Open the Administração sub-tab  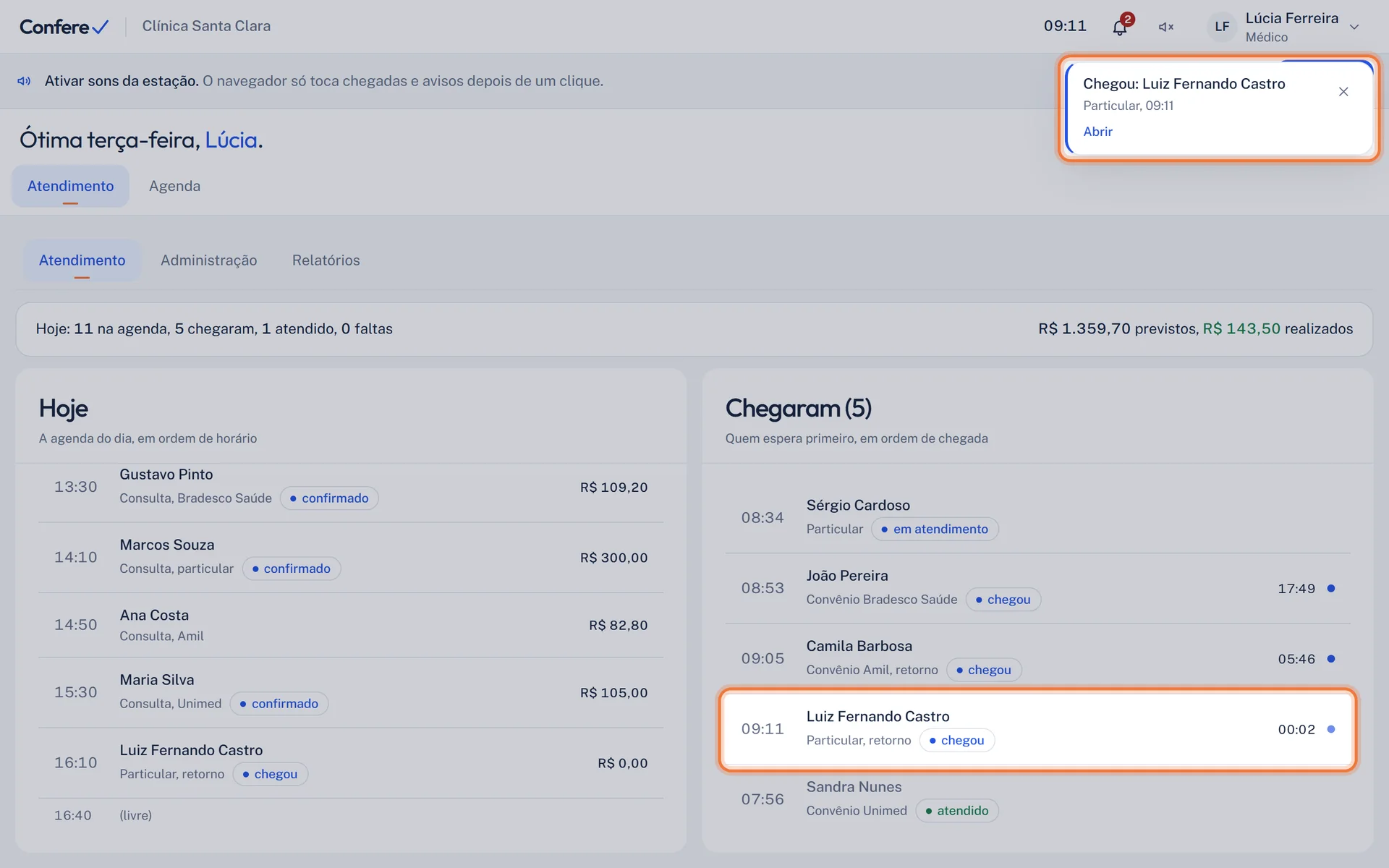pyautogui.click(x=208, y=260)
